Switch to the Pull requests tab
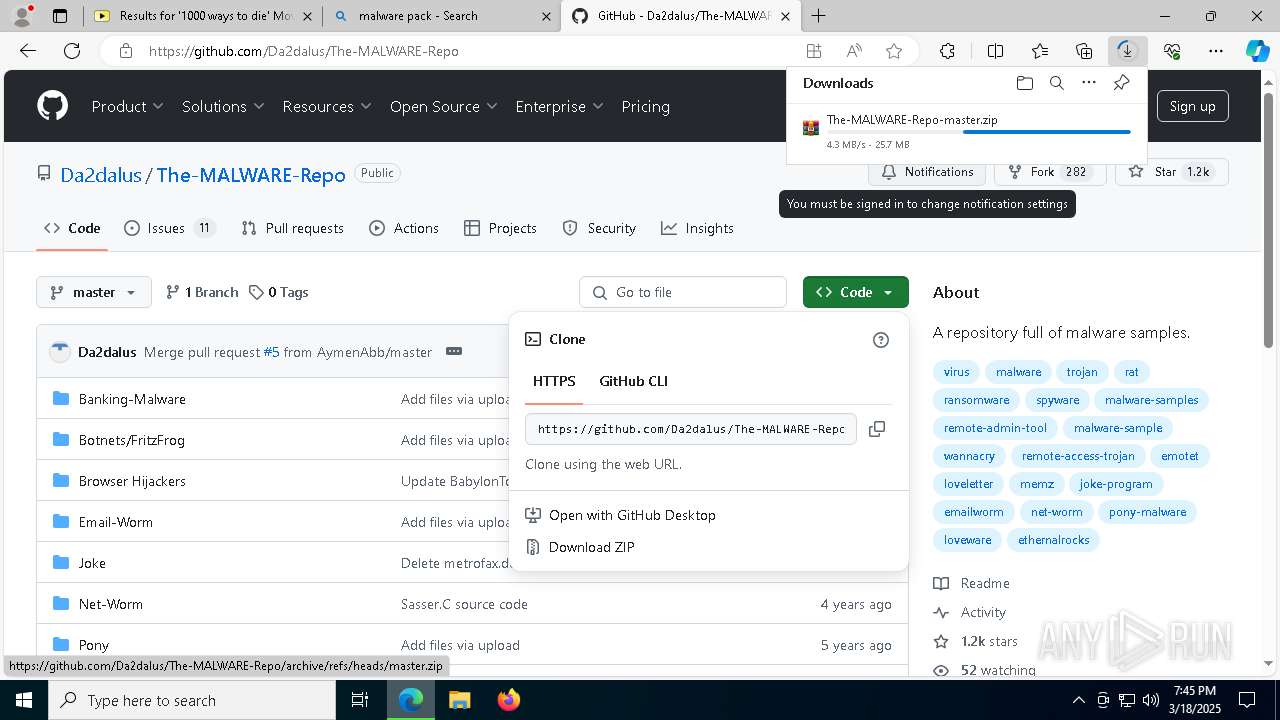The width and height of the screenshot is (1280, 720). pos(293,228)
